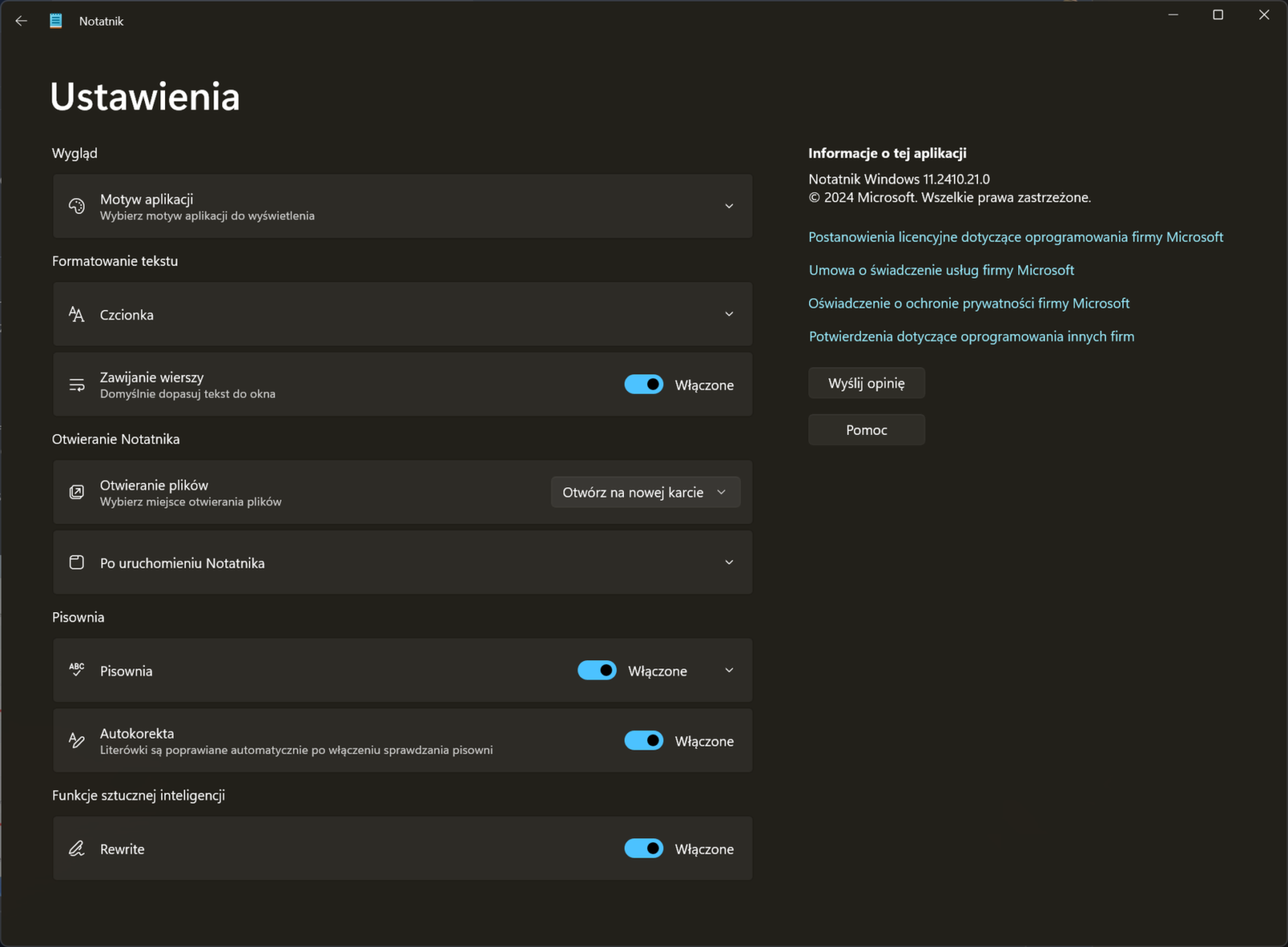The image size is (1288, 947).
Task: Click the back arrow in title bar
Action: [22, 21]
